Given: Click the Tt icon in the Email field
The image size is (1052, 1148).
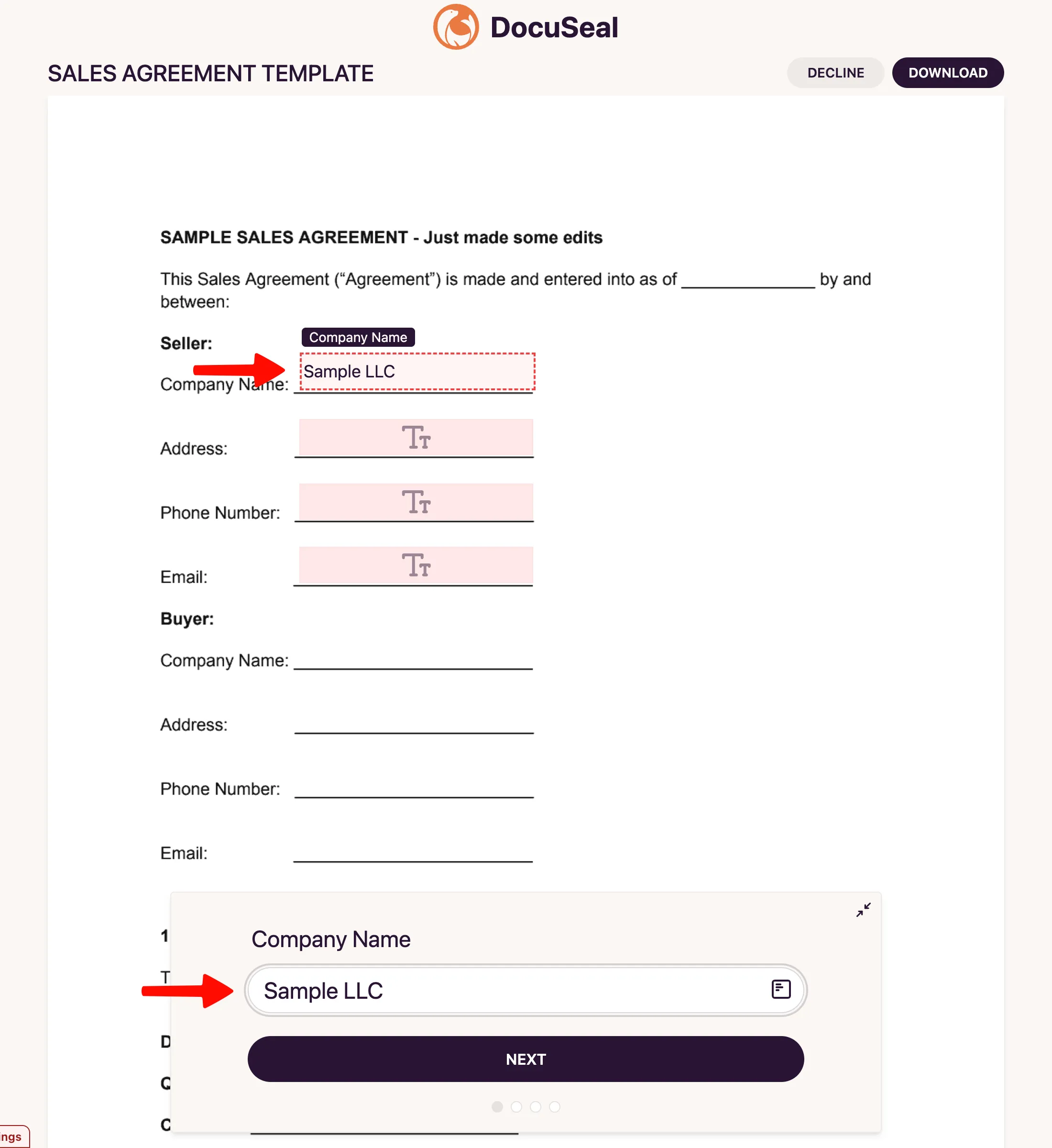Looking at the screenshot, I should [415, 565].
